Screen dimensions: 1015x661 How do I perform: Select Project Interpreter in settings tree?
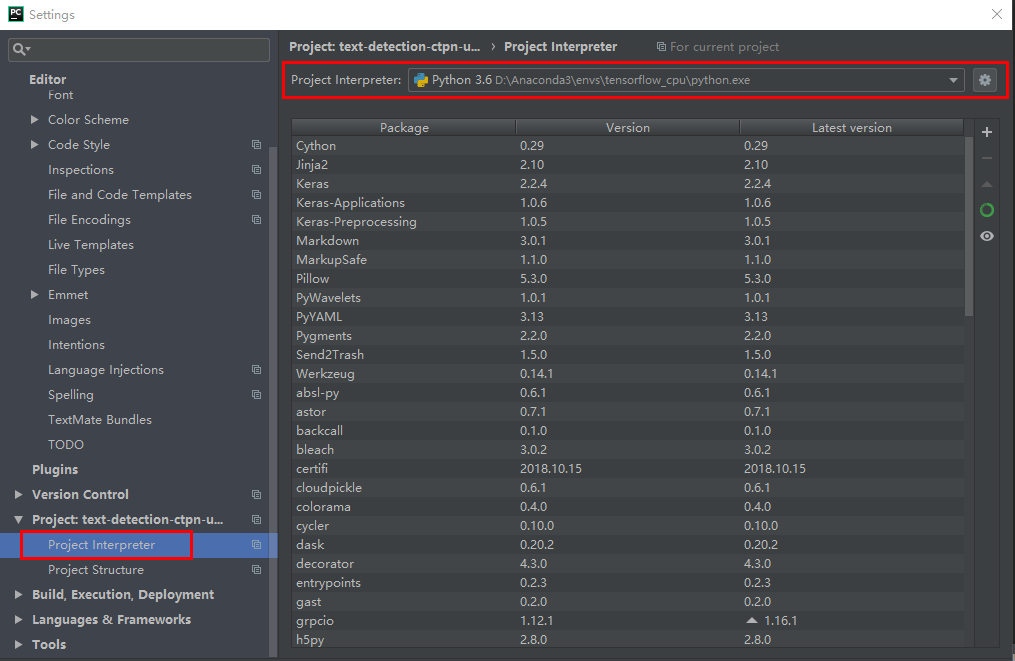pos(102,544)
